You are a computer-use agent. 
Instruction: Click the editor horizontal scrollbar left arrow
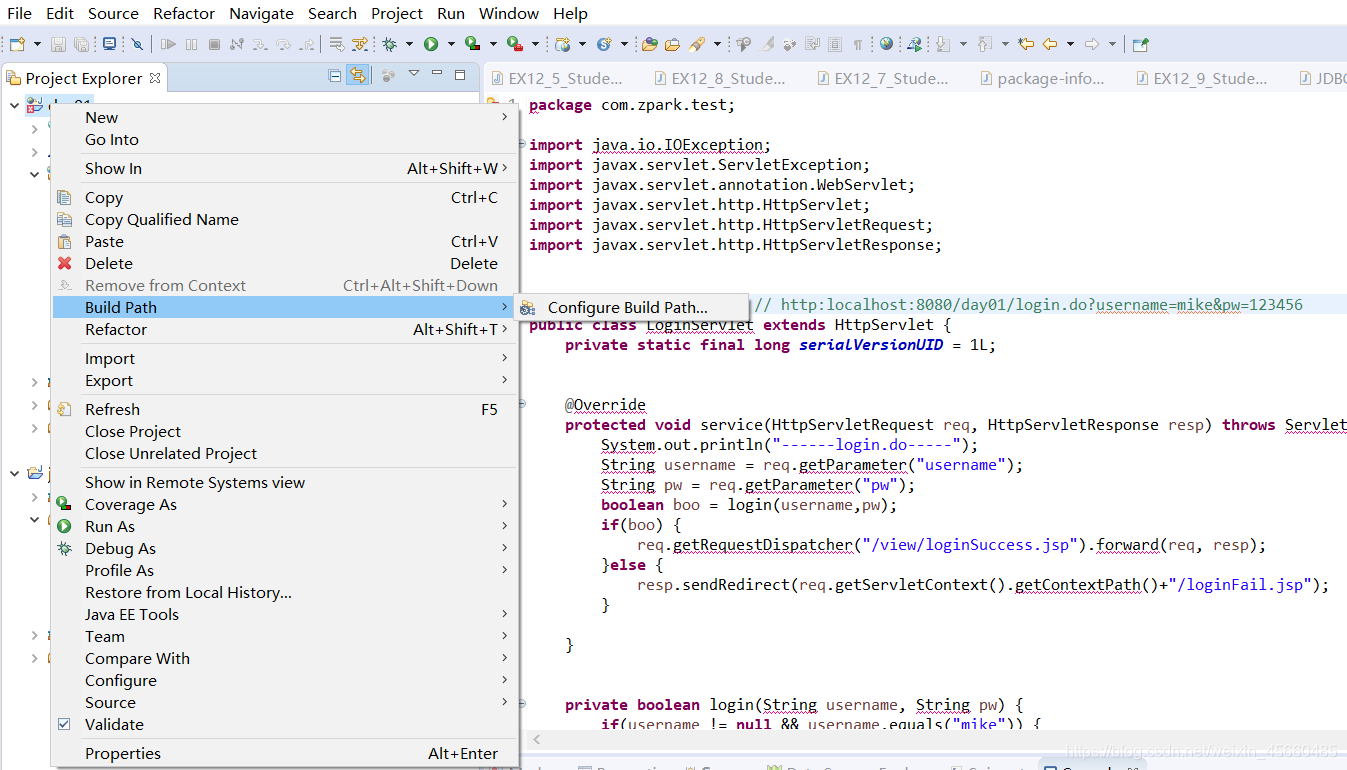tap(536, 740)
